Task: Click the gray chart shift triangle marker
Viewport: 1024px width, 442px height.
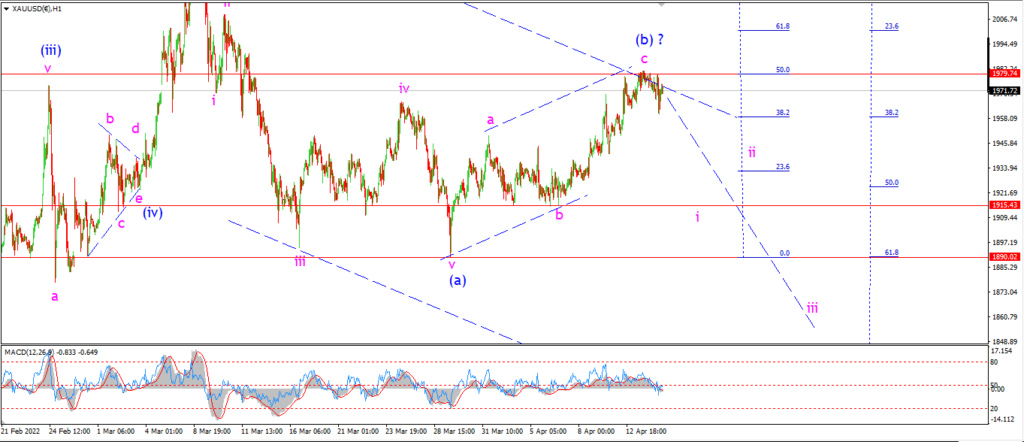Action: pos(662,4)
